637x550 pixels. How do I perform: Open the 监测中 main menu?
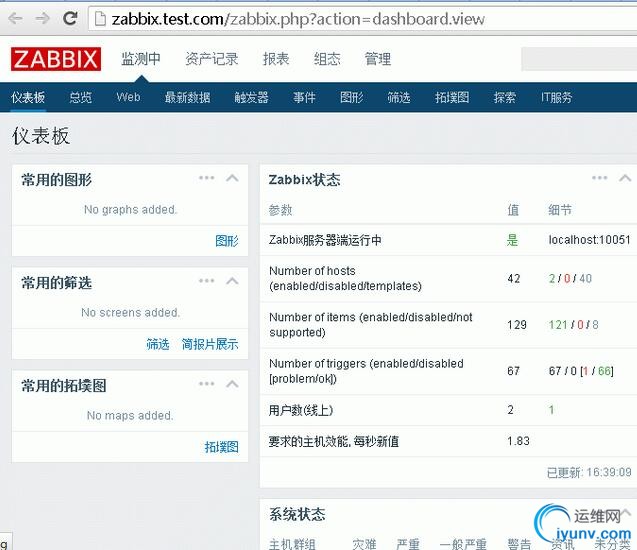pyautogui.click(x=141, y=59)
